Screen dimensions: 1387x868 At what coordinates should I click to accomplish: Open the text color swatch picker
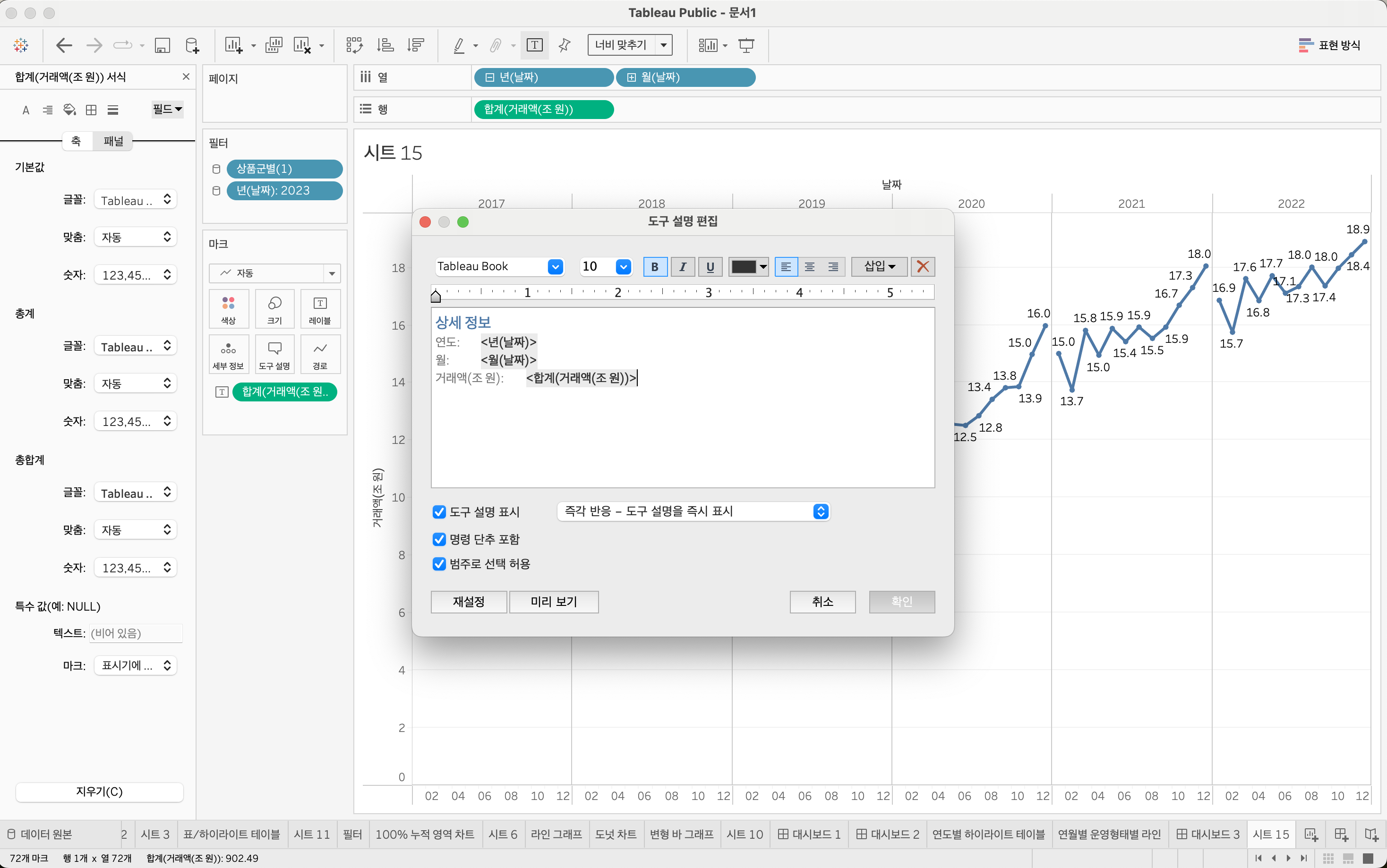(x=748, y=267)
